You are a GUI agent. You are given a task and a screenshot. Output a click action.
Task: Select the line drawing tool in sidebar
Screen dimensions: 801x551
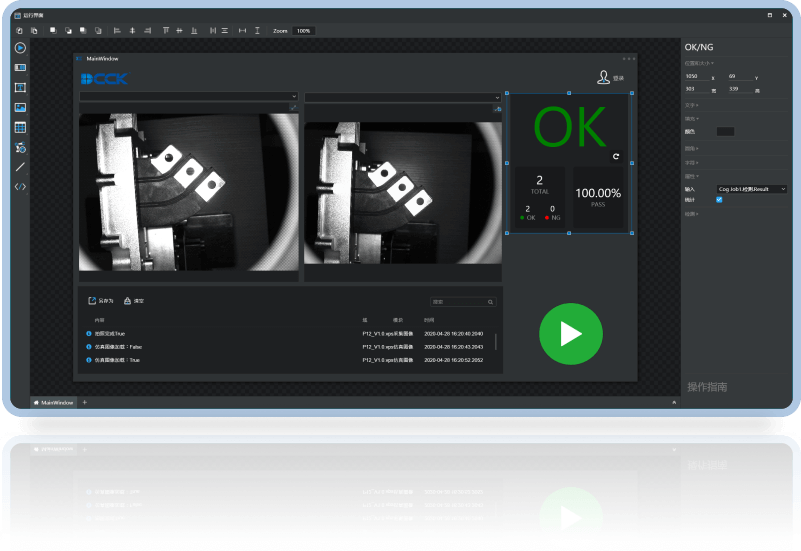[20, 166]
